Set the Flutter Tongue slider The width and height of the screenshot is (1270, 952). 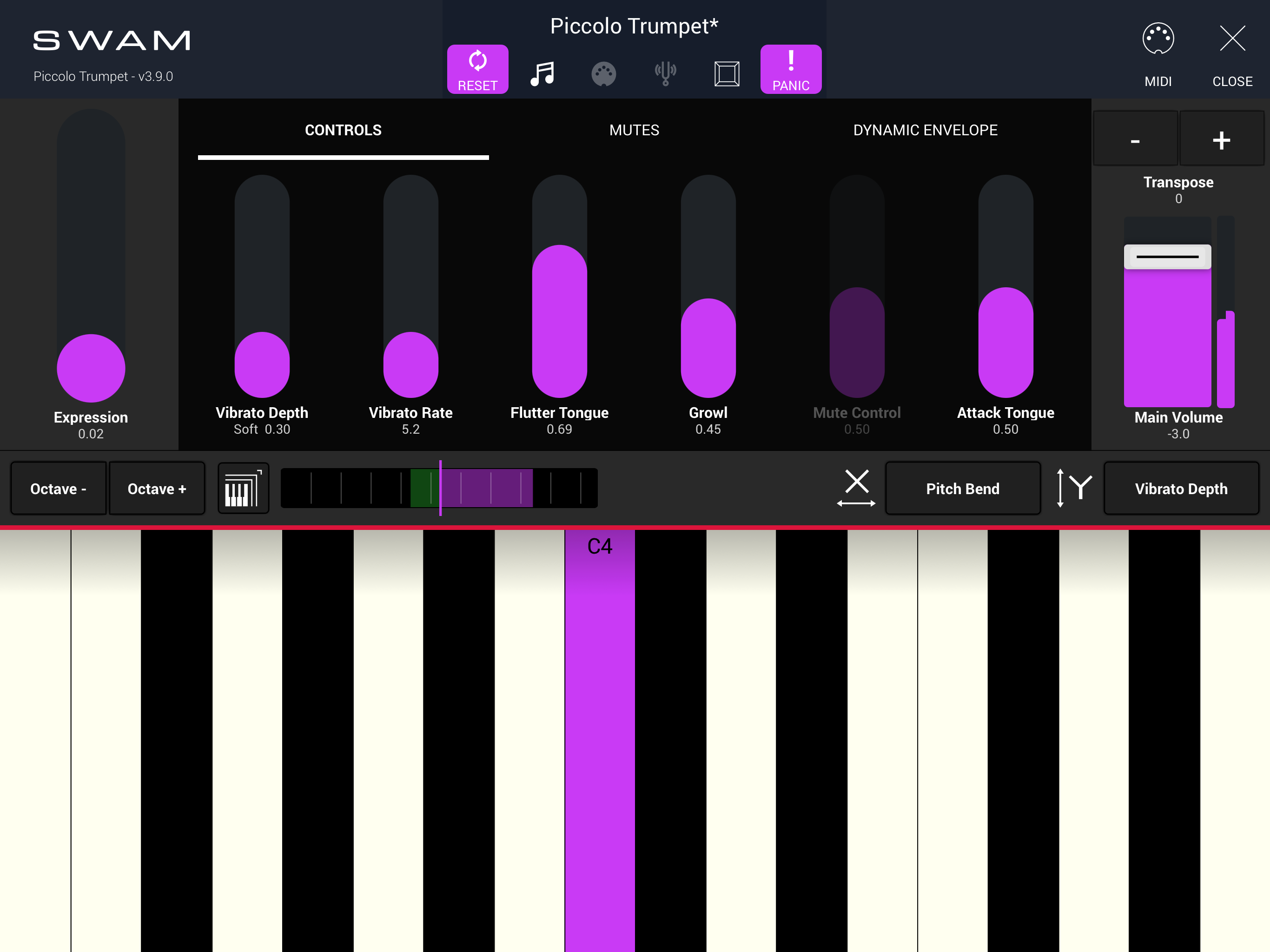click(559, 286)
